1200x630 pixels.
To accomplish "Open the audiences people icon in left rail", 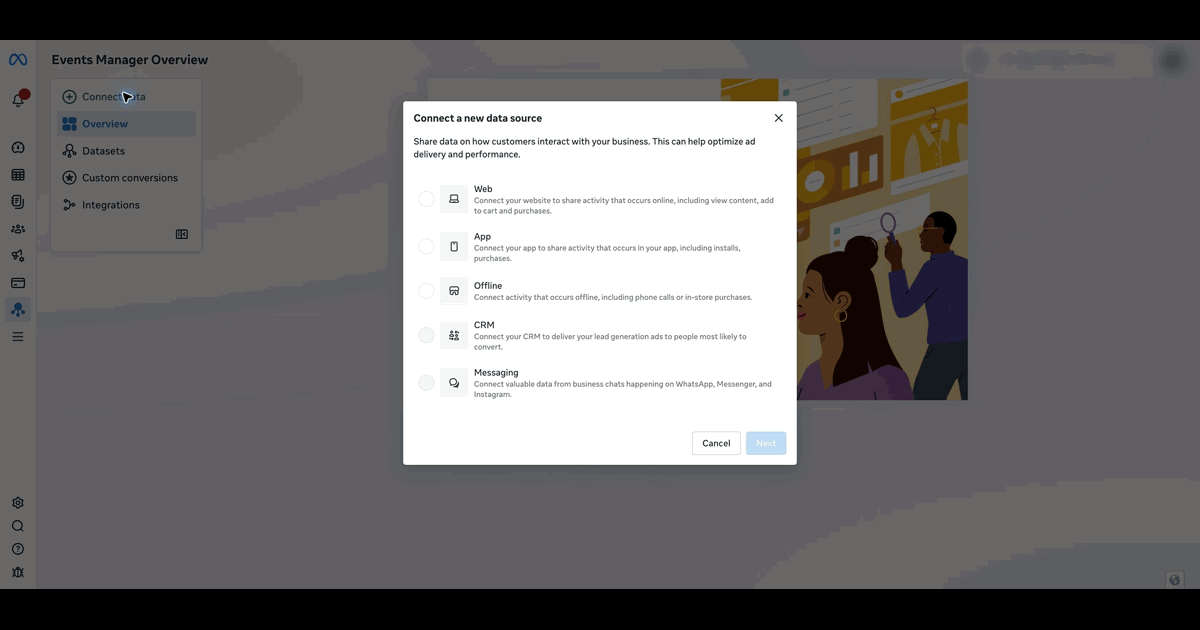I will [x=18, y=229].
